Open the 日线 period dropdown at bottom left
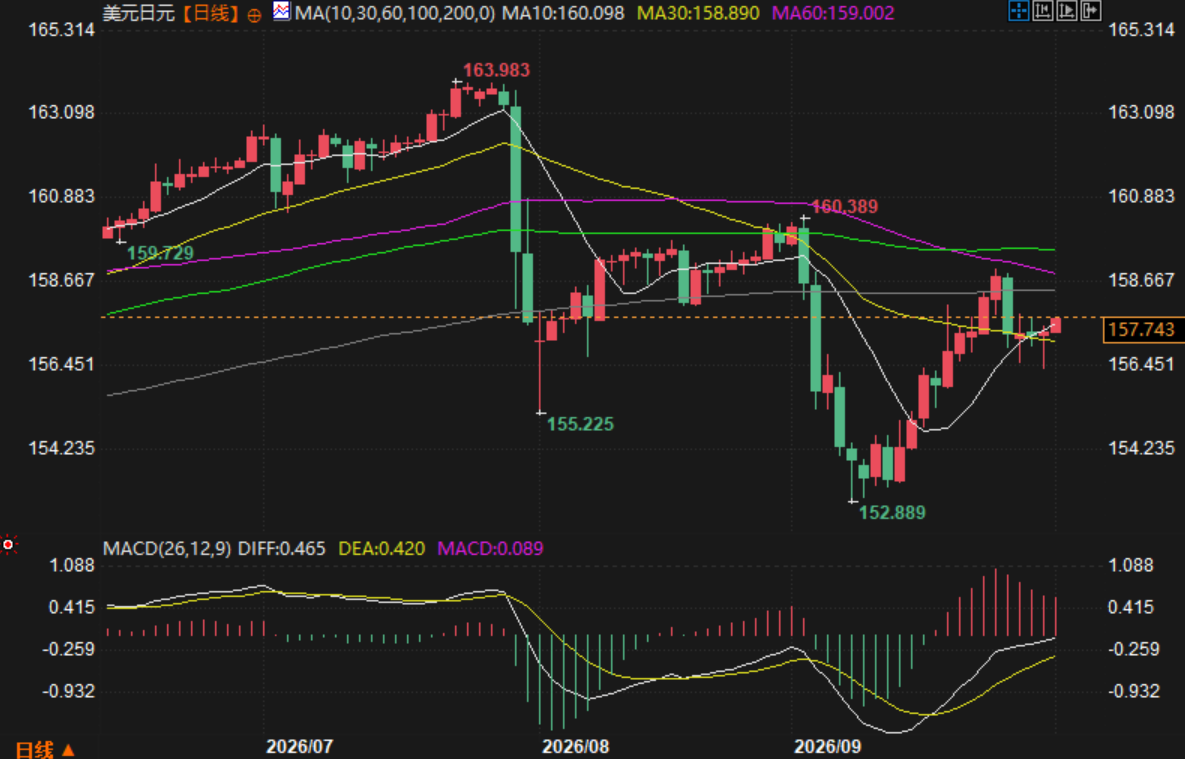This screenshot has height=759, width=1185. pyautogui.click(x=45, y=749)
